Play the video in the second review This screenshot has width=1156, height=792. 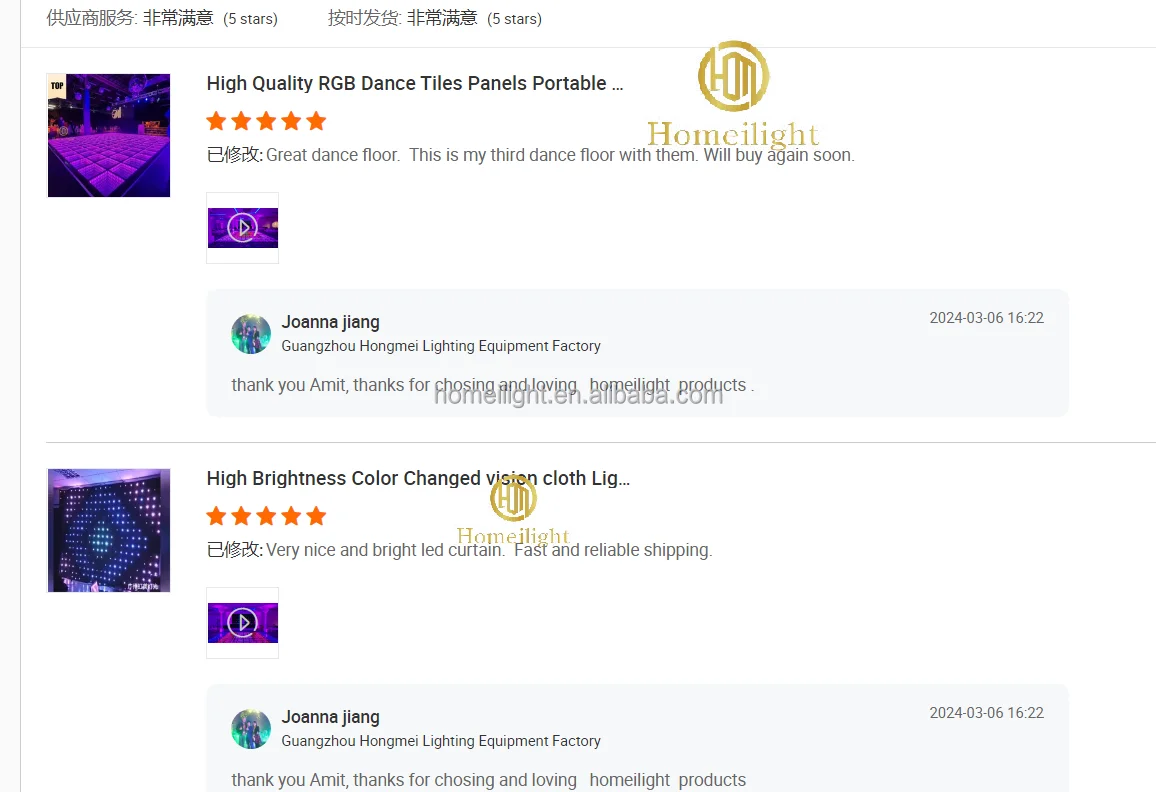[243, 623]
